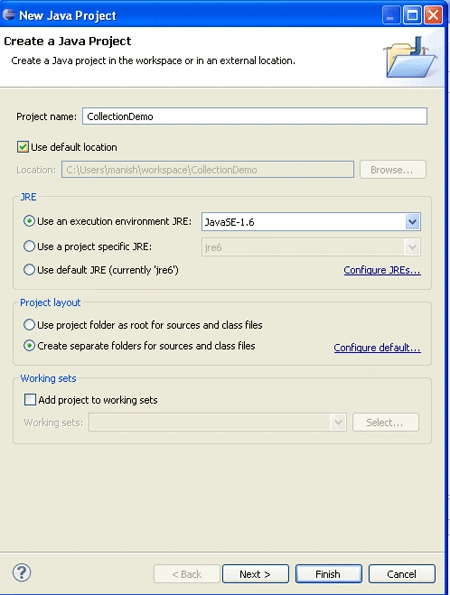Select project folder as root option

(x=29, y=325)
